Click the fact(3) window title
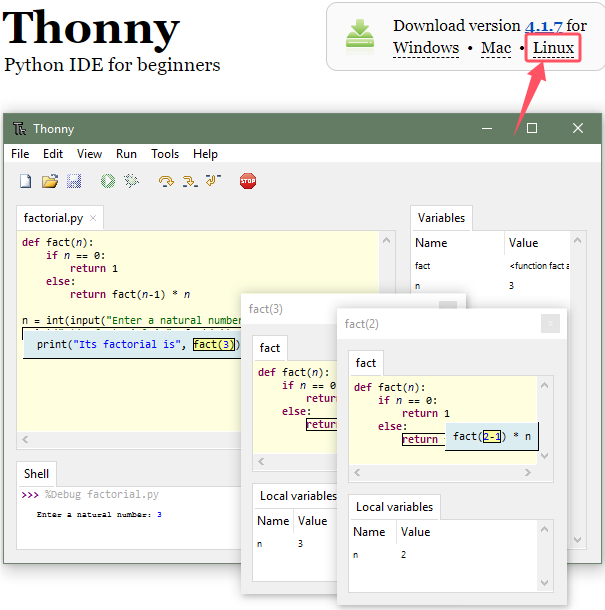Image resolution: width=605 pixels, height=610 pixels. click(266, 309)
